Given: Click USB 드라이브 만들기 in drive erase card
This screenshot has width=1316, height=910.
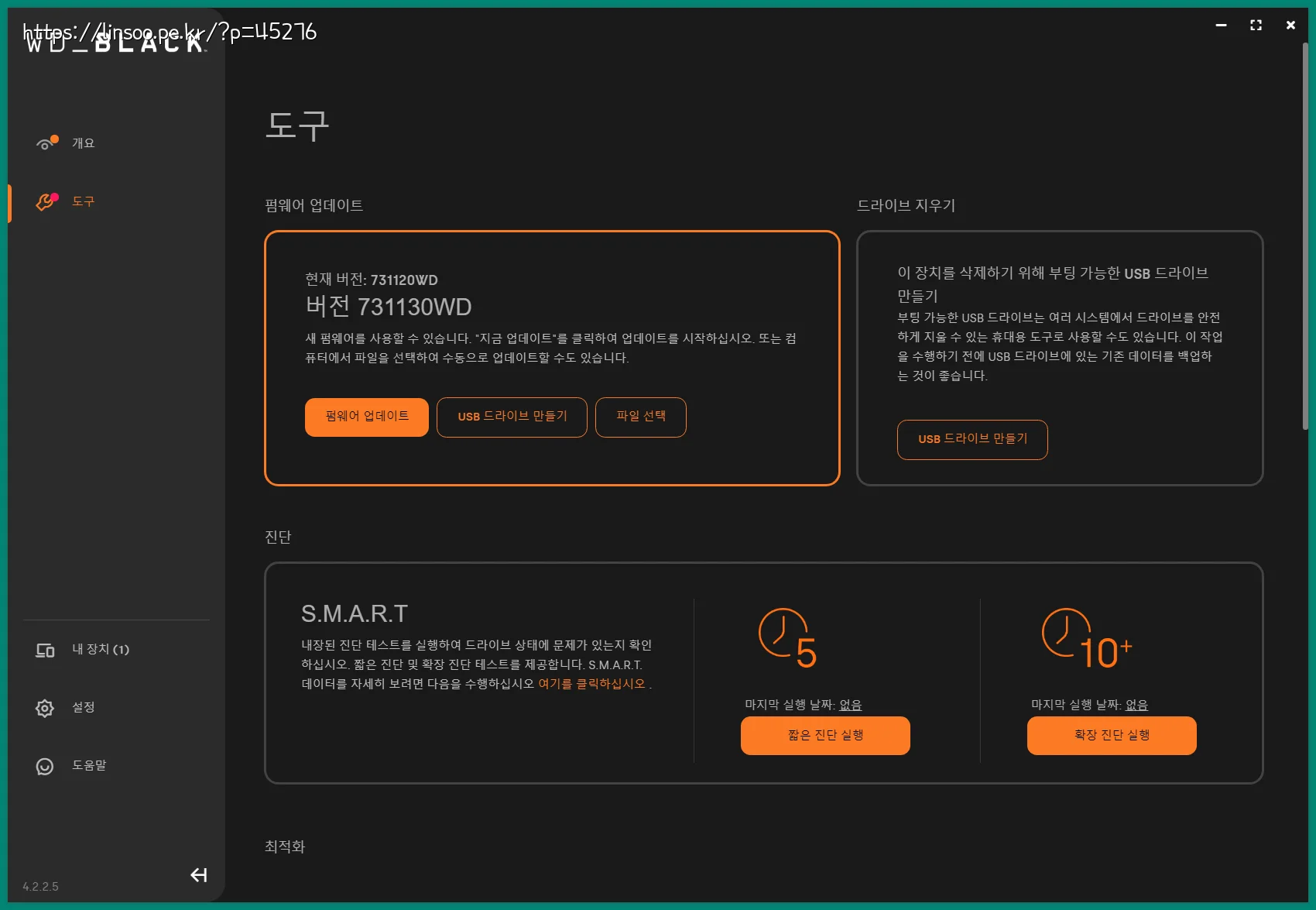Looking at the screenshot, I should [972, 440].
